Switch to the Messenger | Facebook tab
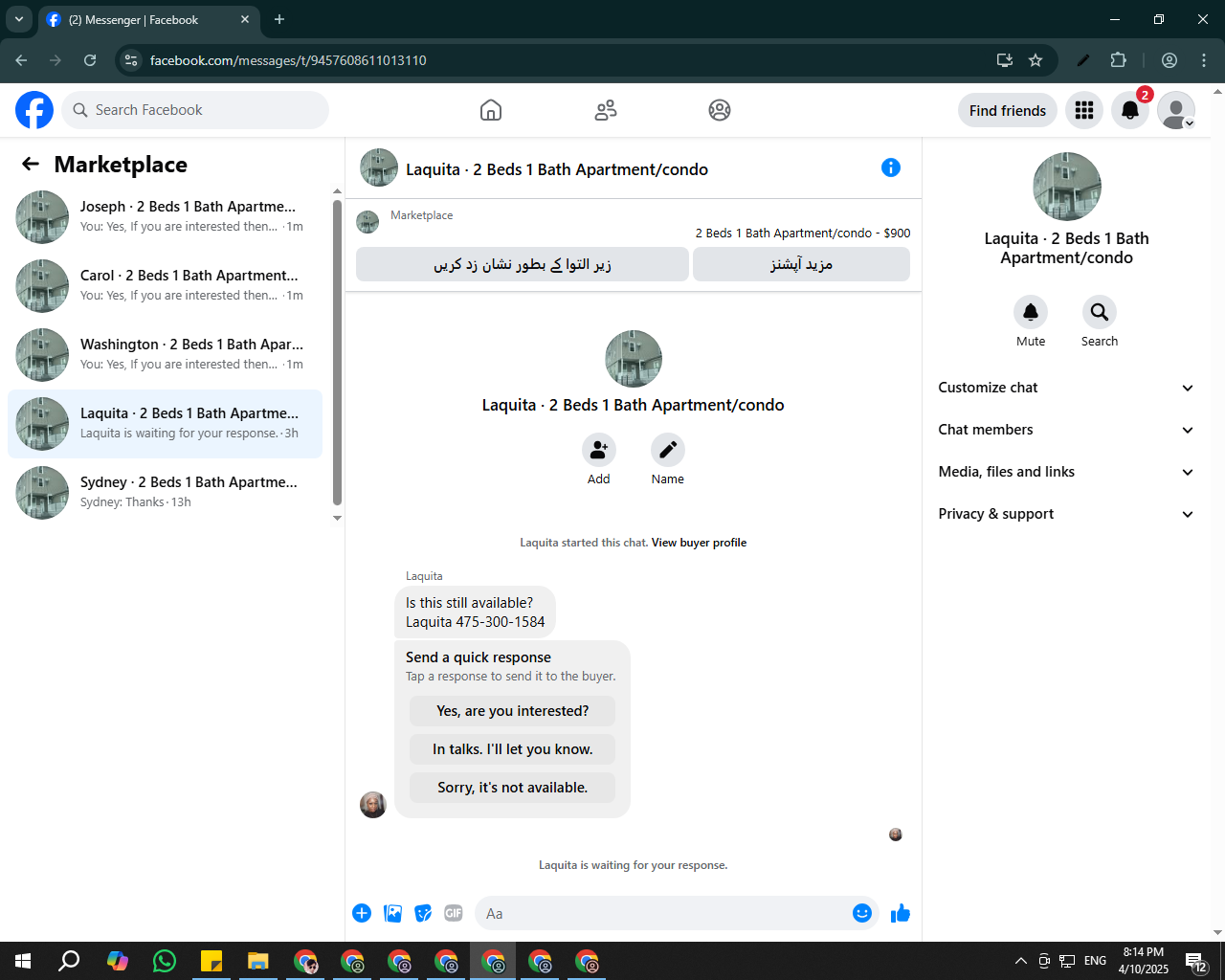This screenshot has width=1225, height=980. 148,20
